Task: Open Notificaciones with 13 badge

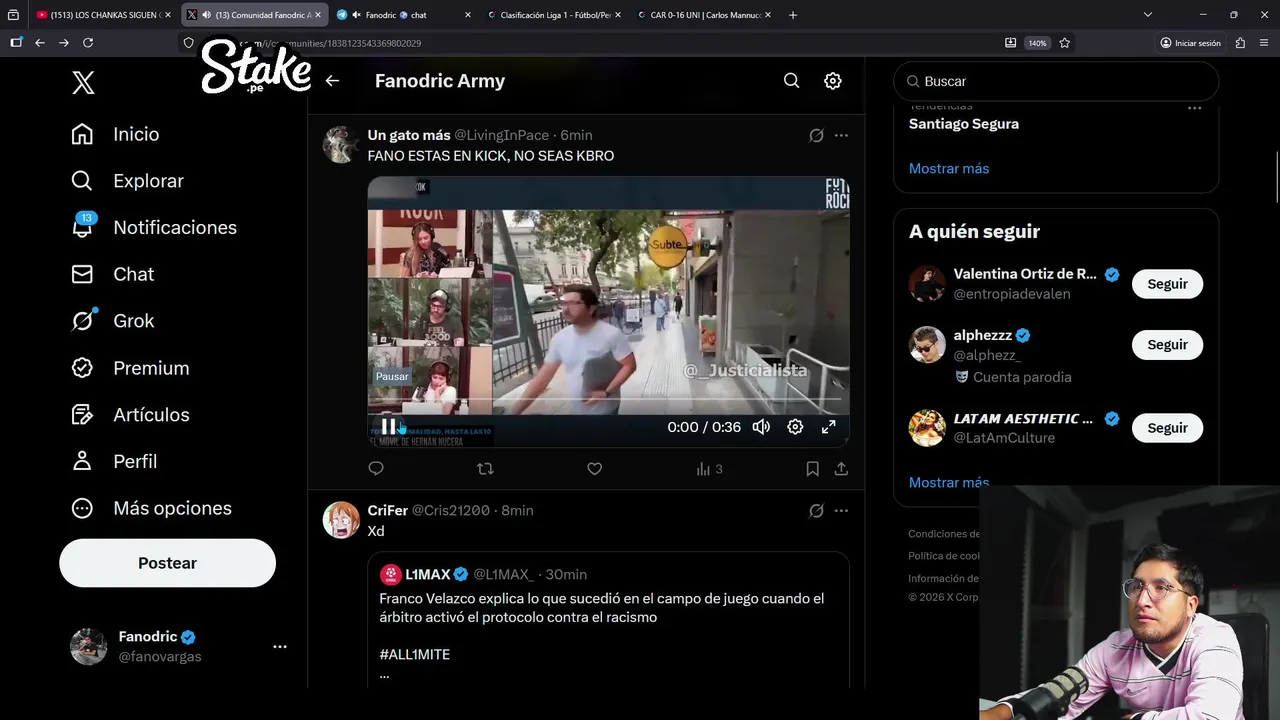Action: tap(154, 227)
